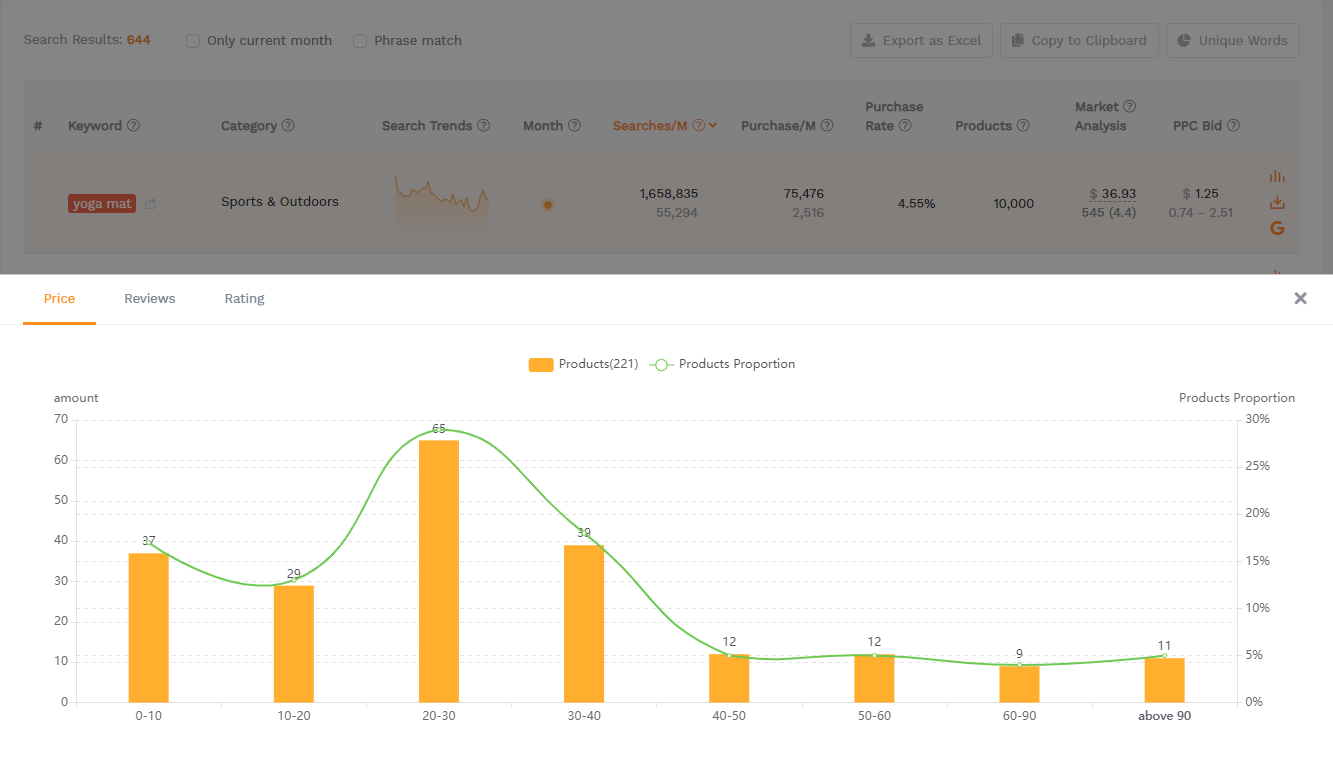Click the Unique Words button

[1232, 41]
